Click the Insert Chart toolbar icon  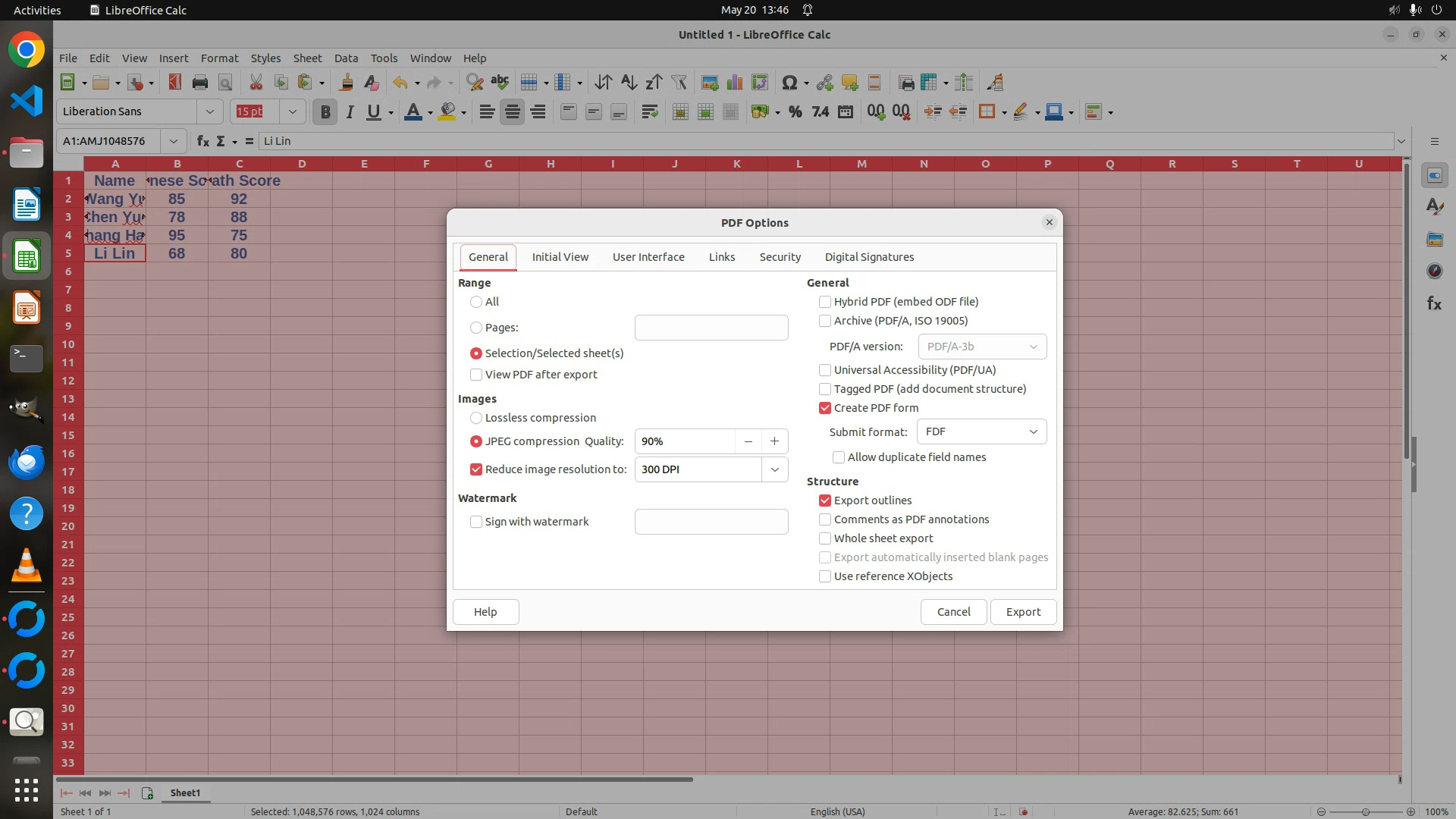[x=734, y=83]
